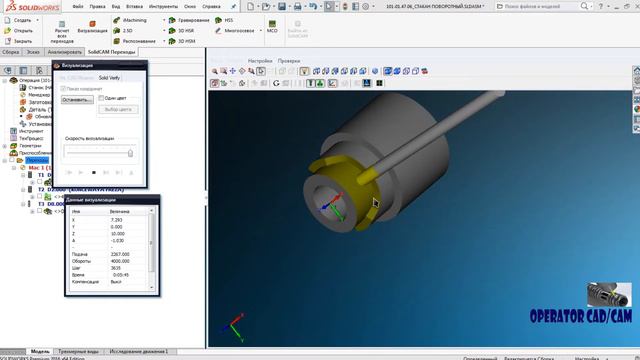Click the red cherries icon in simulation toolbar

[x=425, y=71]
